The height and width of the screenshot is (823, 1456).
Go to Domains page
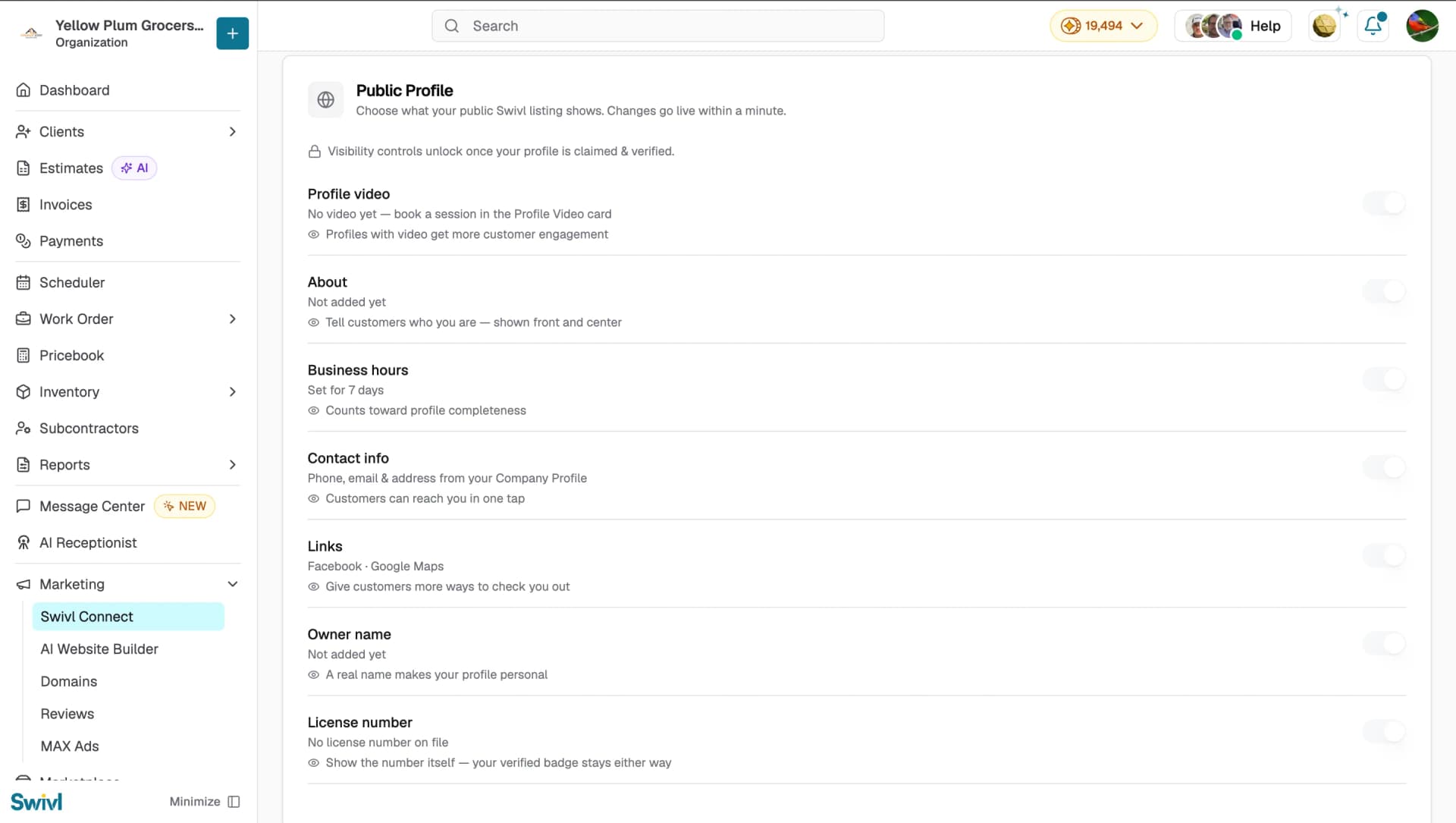(x=69, y=682)
